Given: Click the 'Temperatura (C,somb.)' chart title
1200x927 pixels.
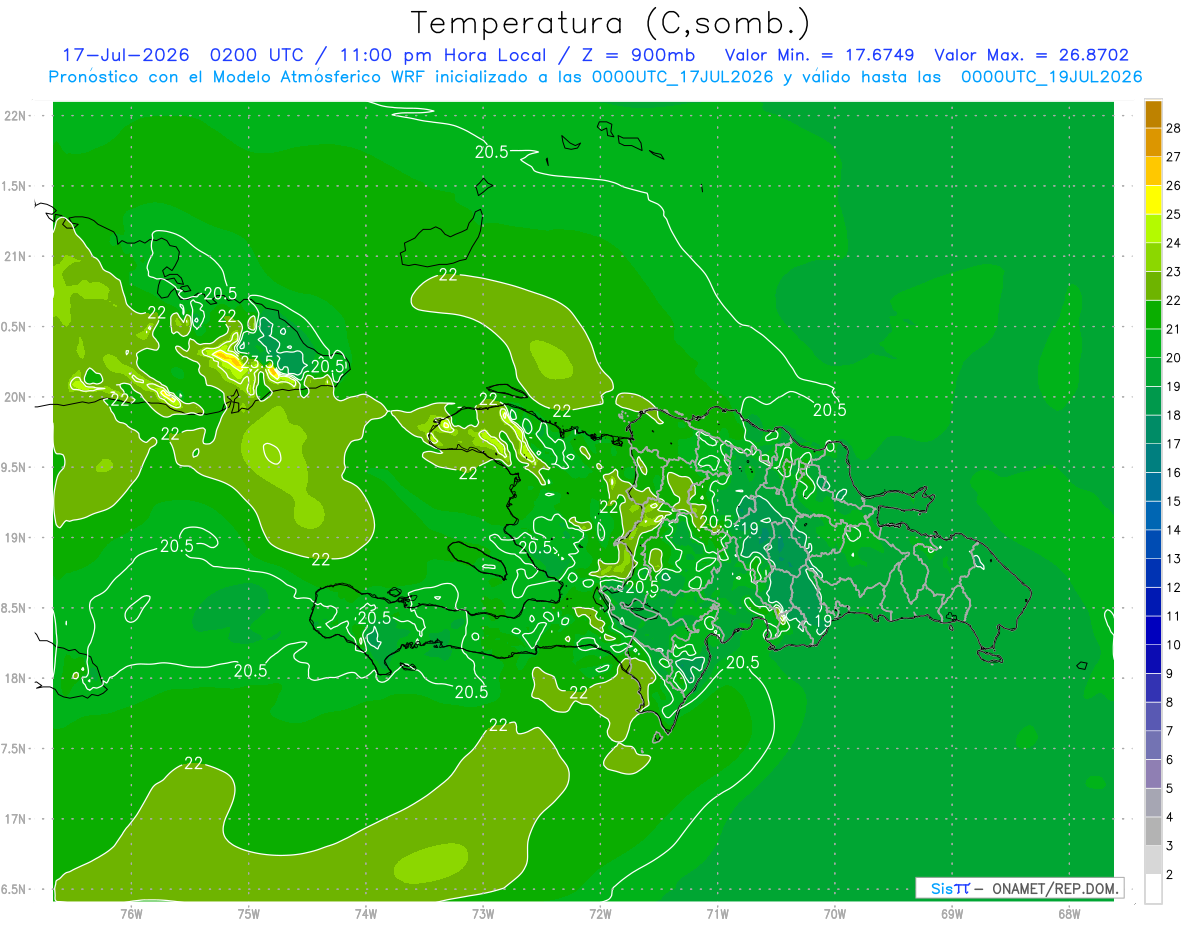Looking at the screenshot, I should tap(611, 22).
